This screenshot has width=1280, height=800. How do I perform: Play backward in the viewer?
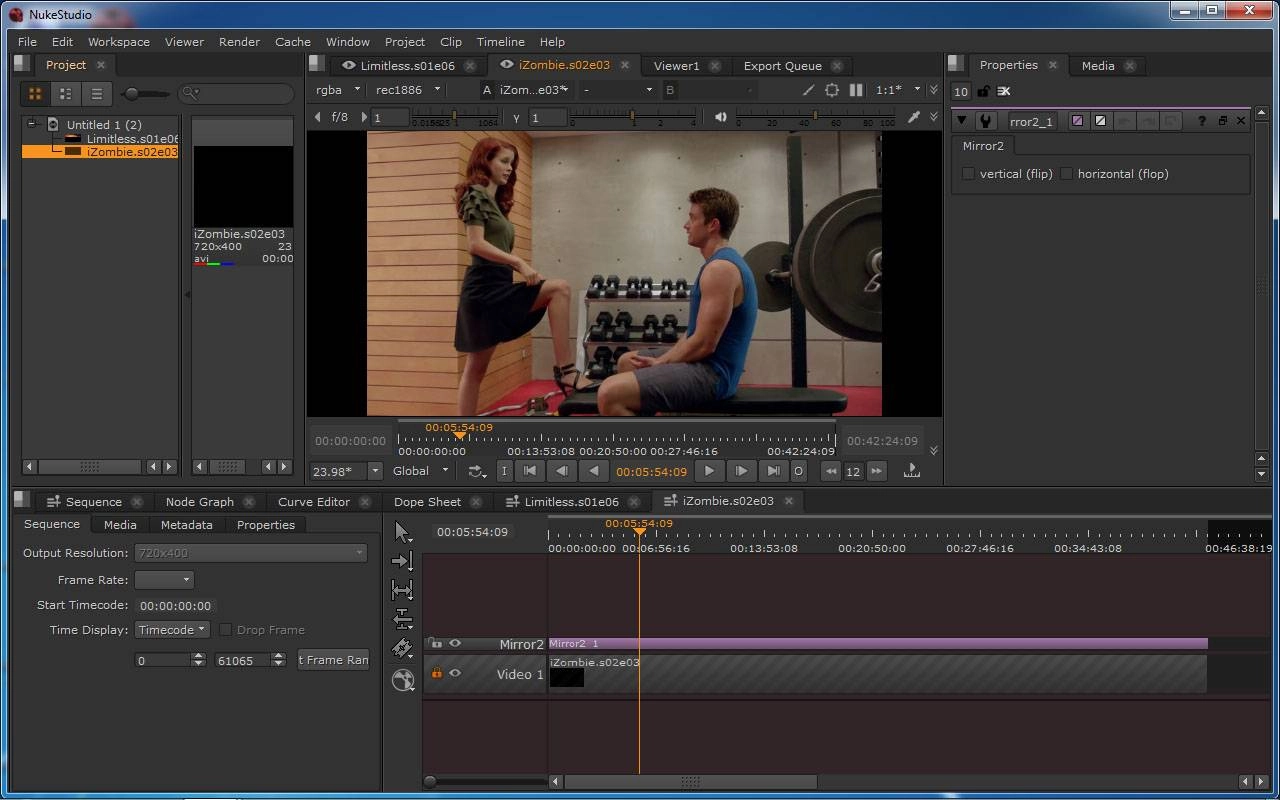click(594, 471)
